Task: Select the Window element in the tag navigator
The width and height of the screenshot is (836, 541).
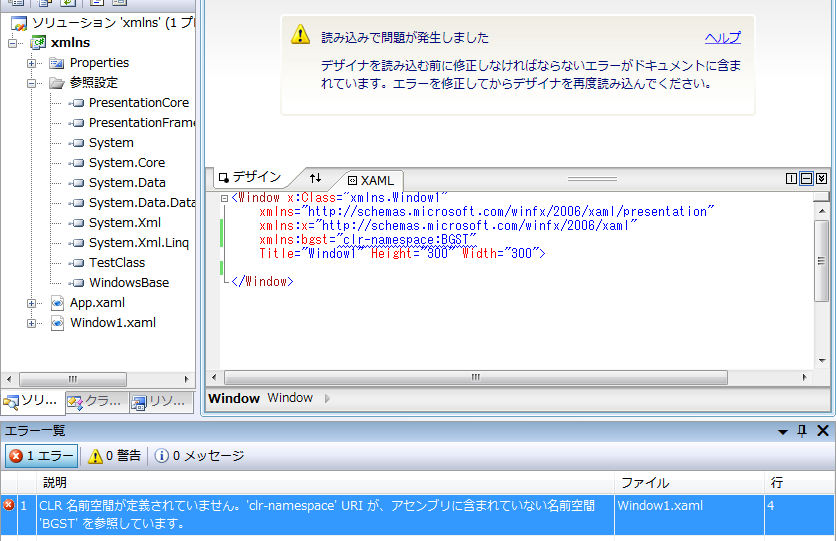Action: 290,398
